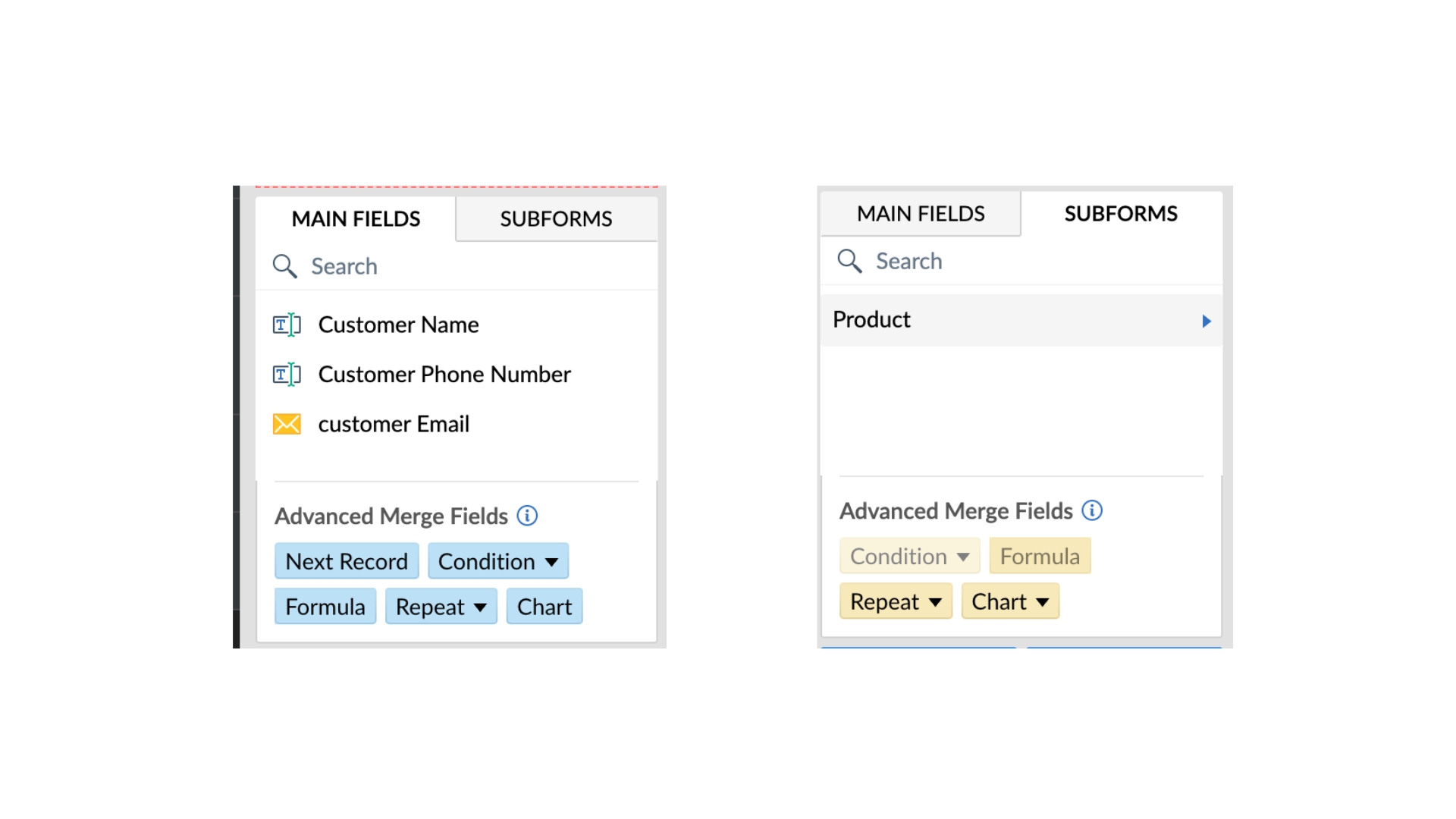Focus the Search field in right panel
This screenshot has height=819, width=1456.
click(x=1021, y=261)
